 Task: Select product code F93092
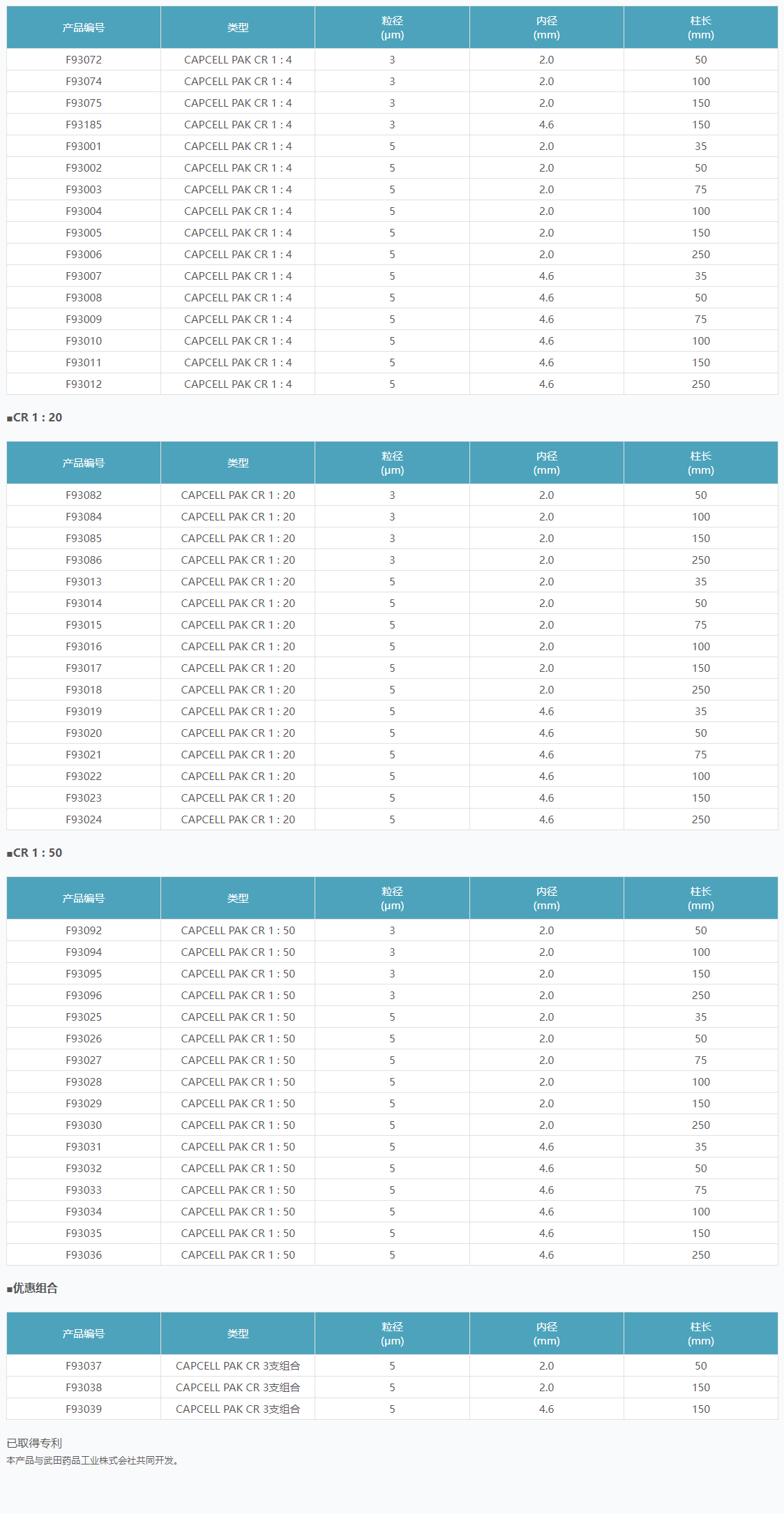tap(84, 931)
